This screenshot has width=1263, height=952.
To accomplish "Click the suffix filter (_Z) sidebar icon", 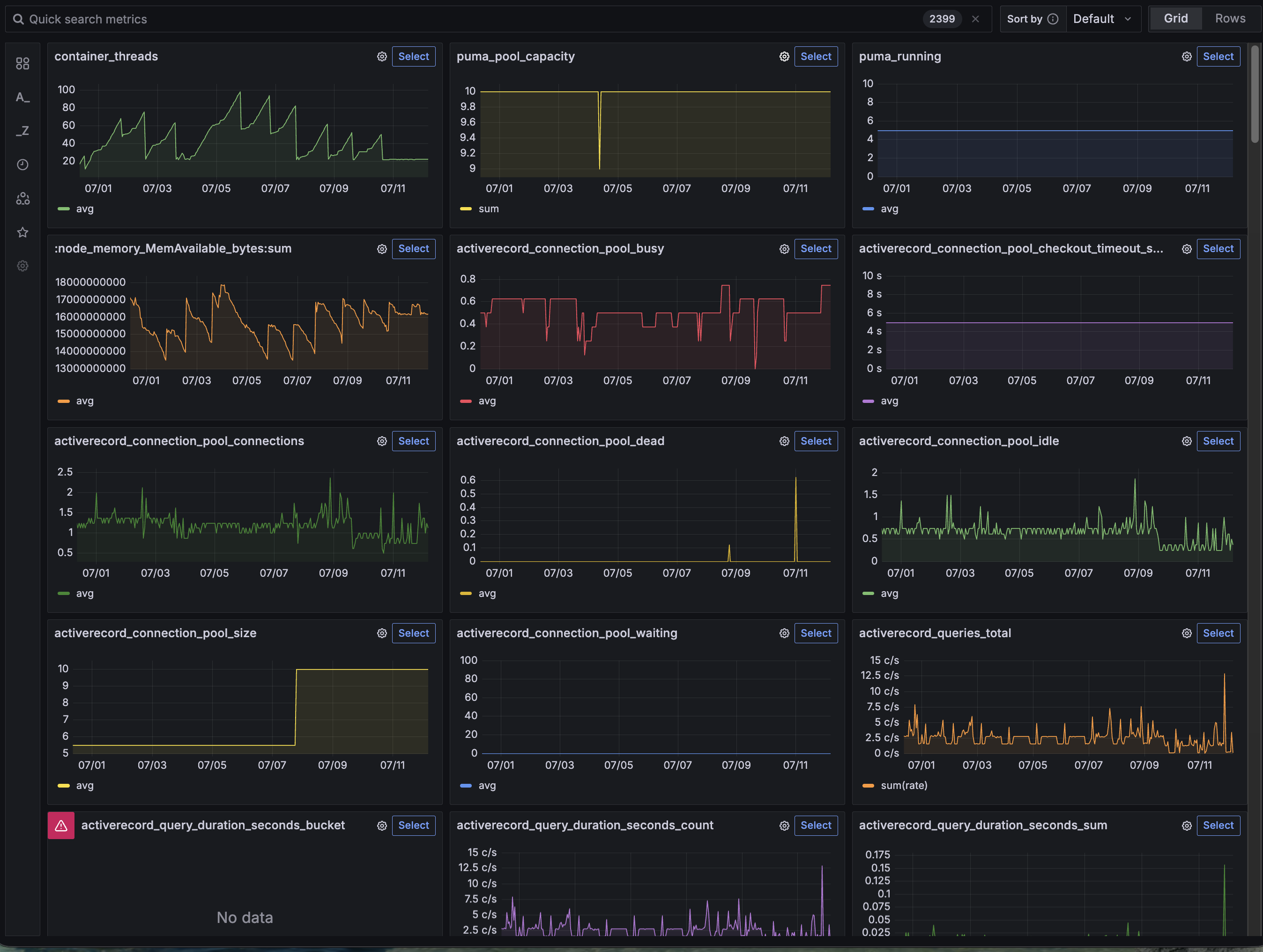I will [x=22, y=131].
